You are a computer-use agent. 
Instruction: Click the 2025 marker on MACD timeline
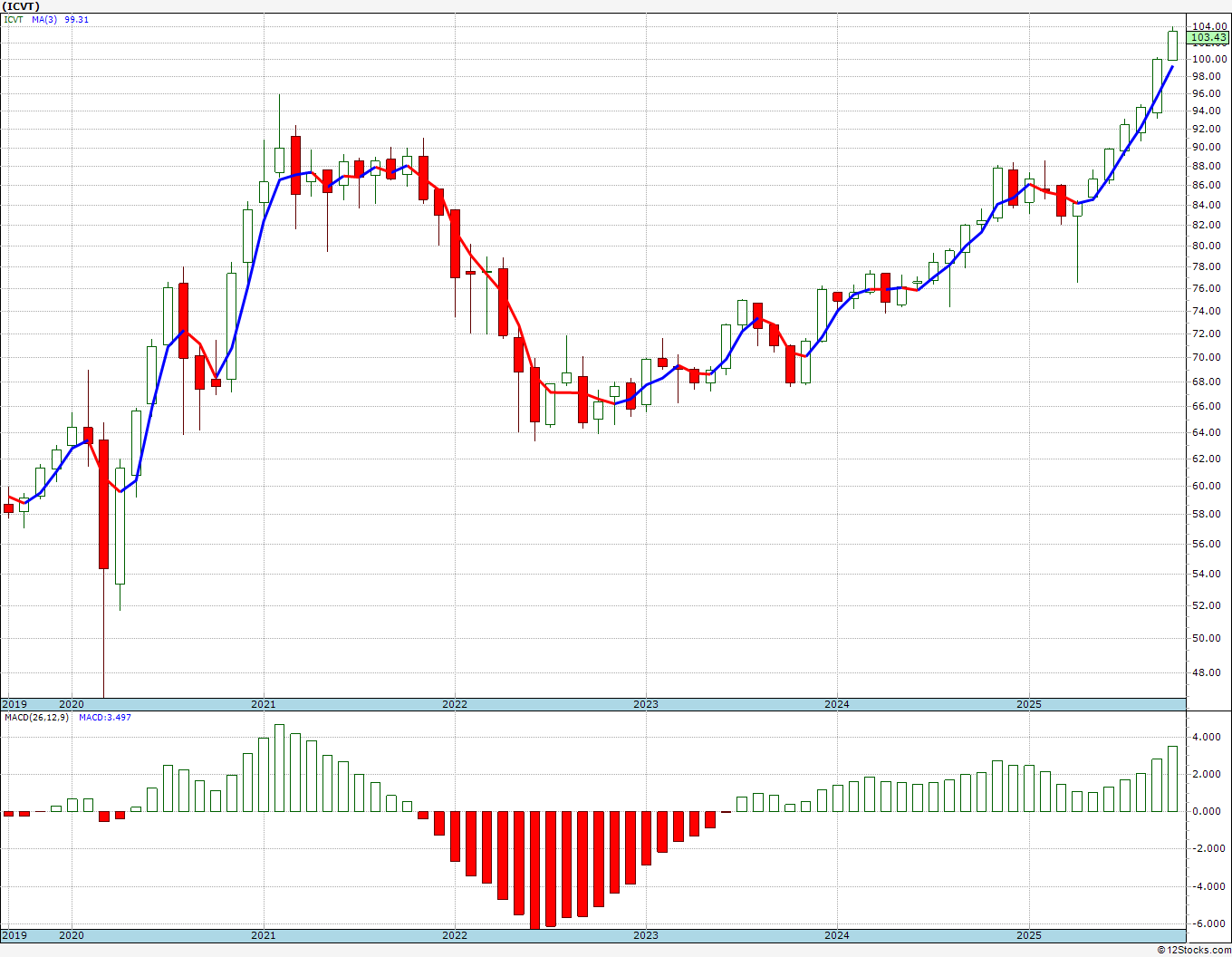1029,935
